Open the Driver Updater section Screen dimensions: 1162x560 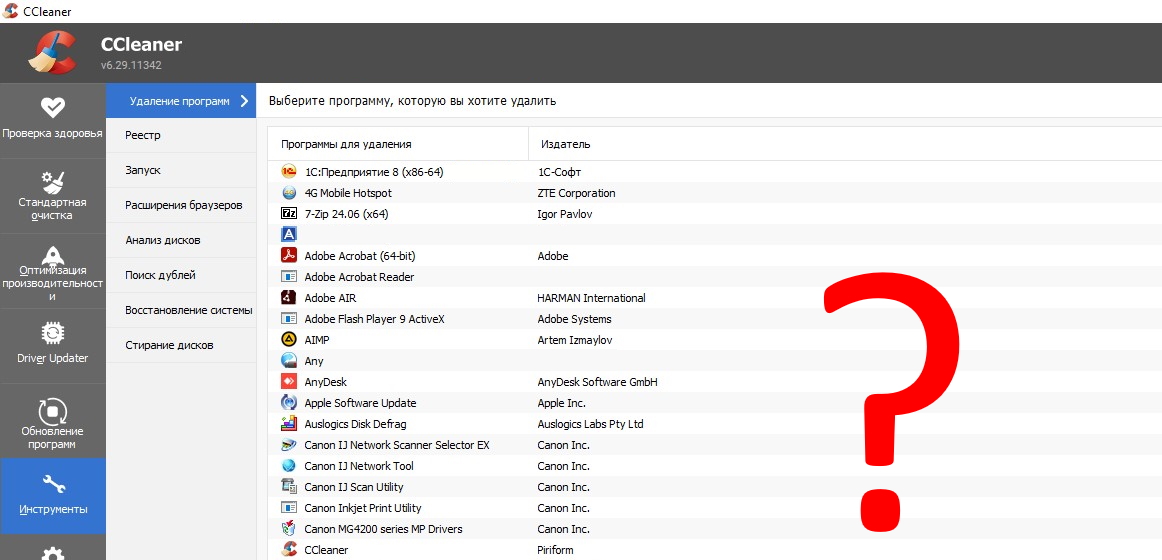pos(53,344)
